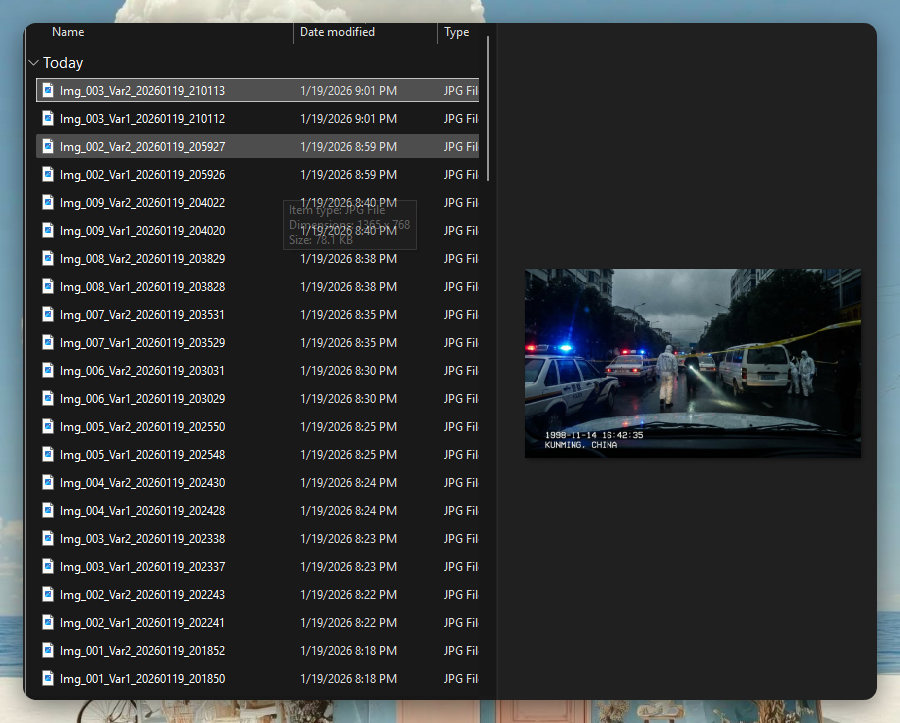Click the JPG File type cell of Img_003_Var2_20260119_202338

click(460, 539)
